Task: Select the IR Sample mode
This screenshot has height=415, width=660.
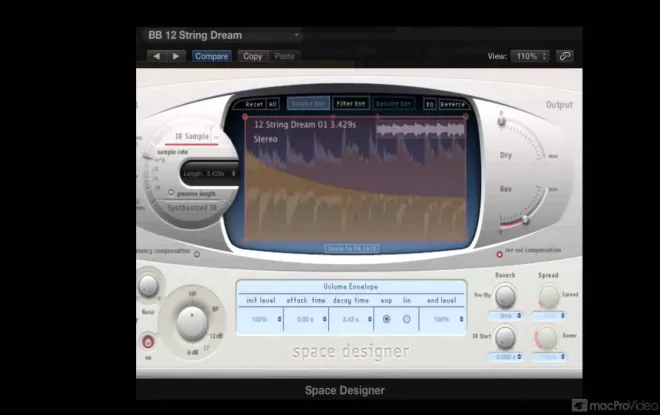Action: coord(192,136)
